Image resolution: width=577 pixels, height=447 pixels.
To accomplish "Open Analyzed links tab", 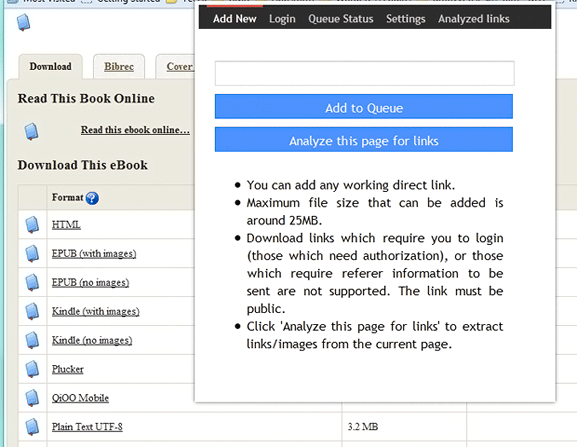I will click(474, 19).
